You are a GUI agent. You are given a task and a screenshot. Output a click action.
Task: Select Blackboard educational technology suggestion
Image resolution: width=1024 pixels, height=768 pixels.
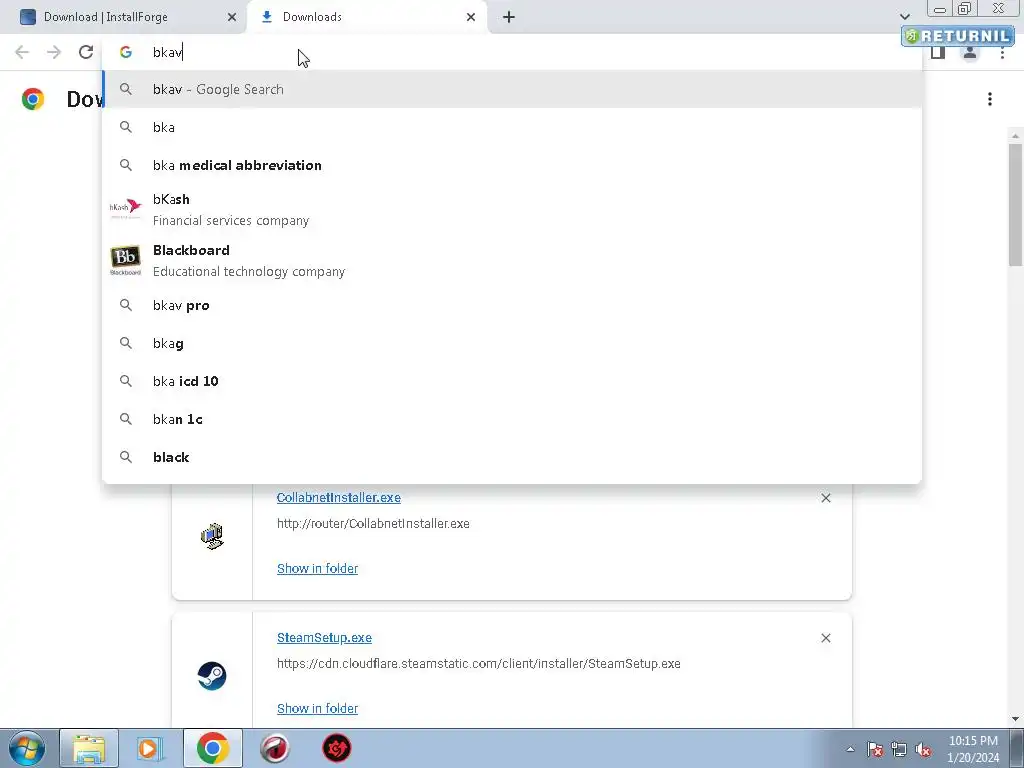pyautogui.click(x=512, y=261)
